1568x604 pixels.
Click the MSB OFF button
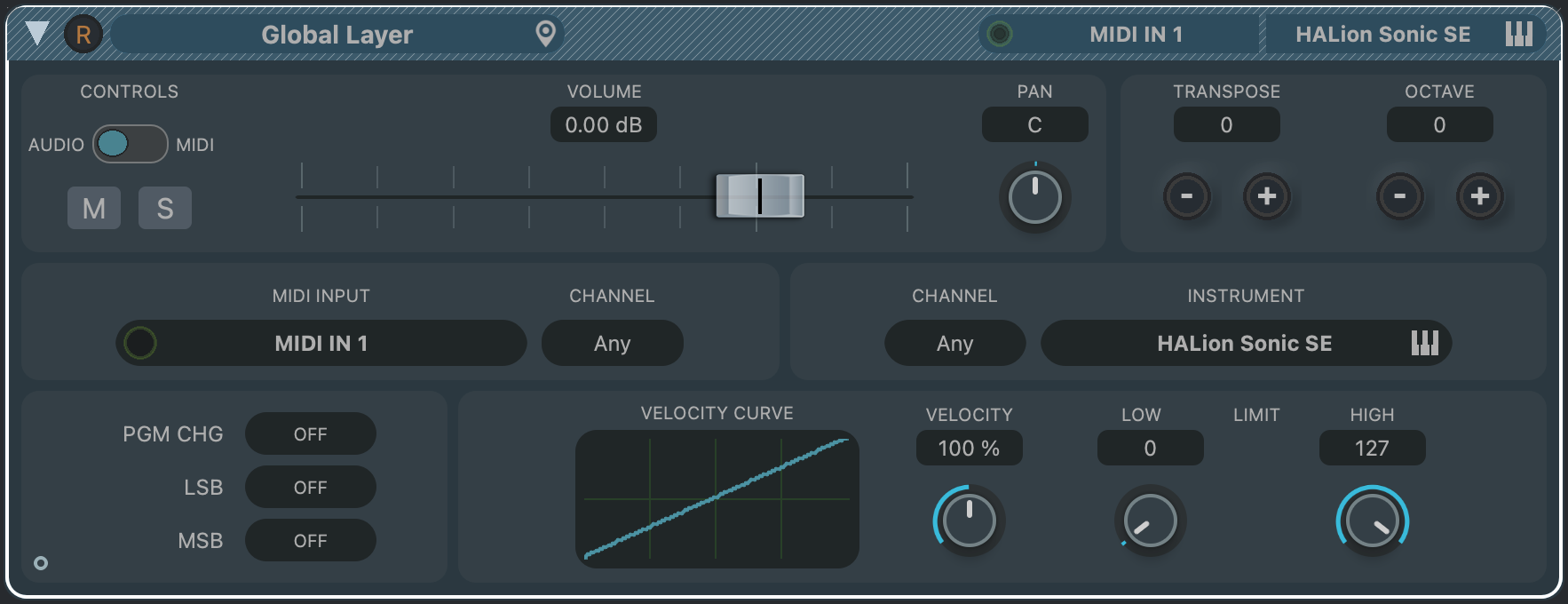click(x=310, y=541)
